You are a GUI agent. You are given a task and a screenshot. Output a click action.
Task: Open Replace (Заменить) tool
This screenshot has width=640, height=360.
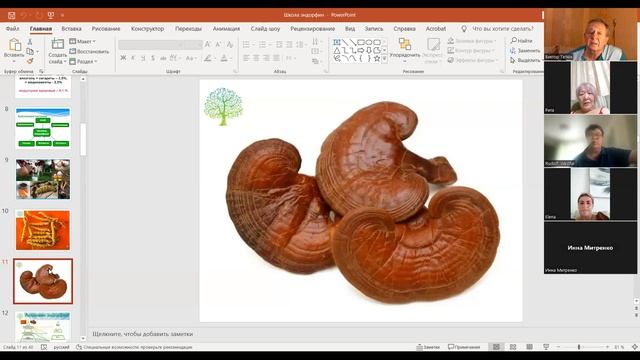525,51
